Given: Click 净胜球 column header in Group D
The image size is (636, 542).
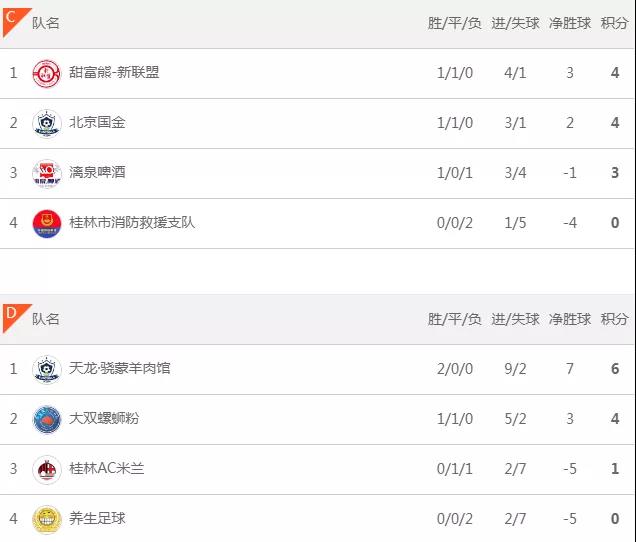Looking at the screenshot, I should [569, 319].
